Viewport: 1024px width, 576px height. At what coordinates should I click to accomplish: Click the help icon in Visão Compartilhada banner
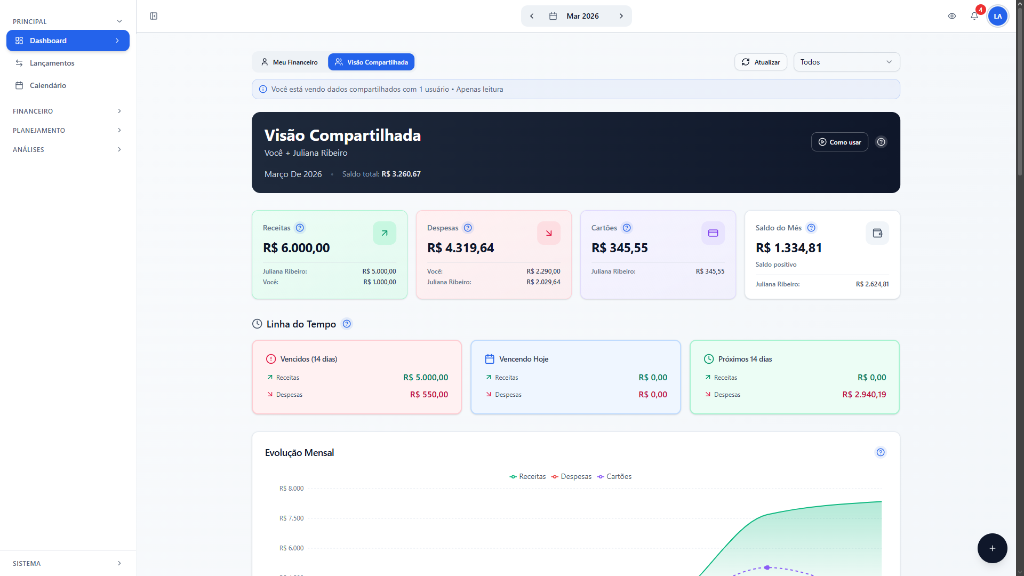881,142
